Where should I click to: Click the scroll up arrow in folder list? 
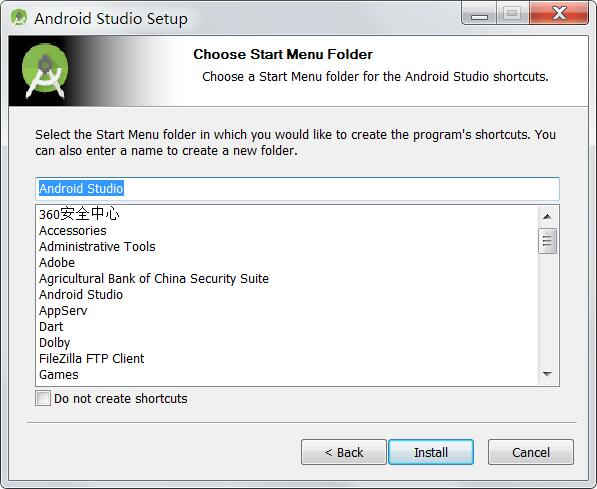[547, 217]
